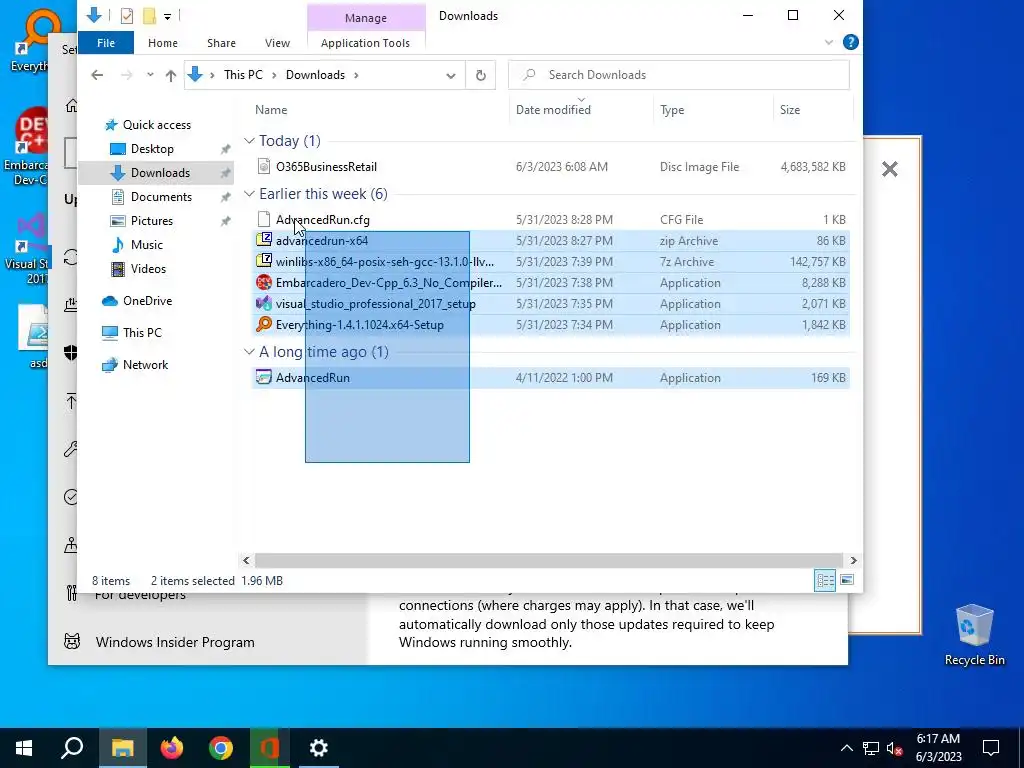
Task: Close the dialog behind Explorer with X
Action: pyautogui.click(x=889, y=169)
